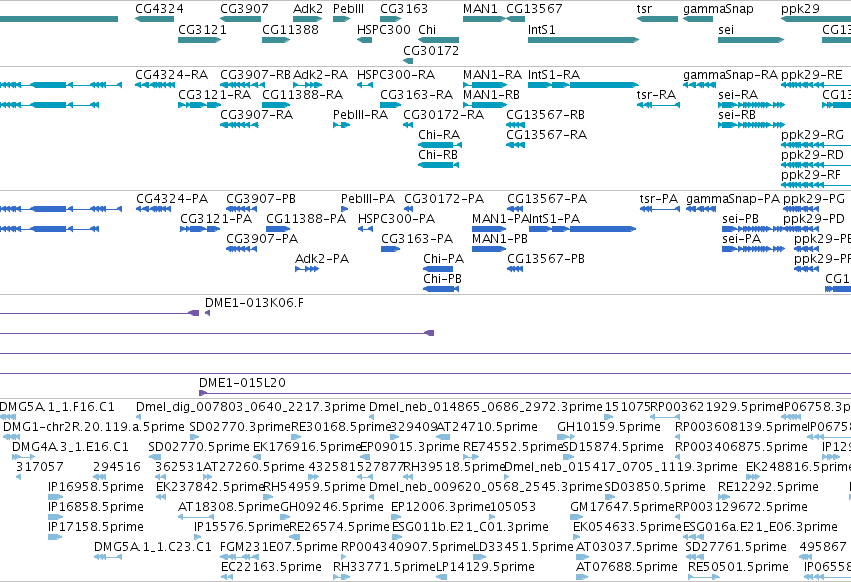
Task: Click the CG4324 gene label
Action: click(159, 9)
